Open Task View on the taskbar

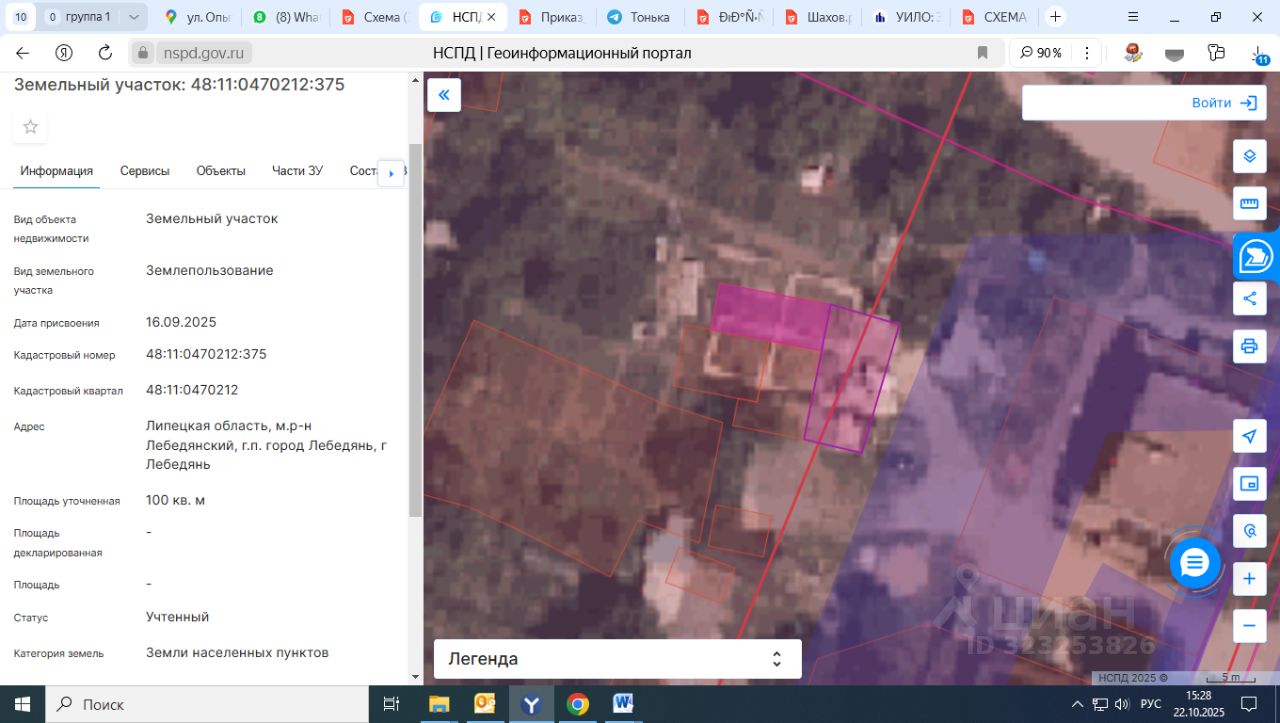tap(391, 704)
